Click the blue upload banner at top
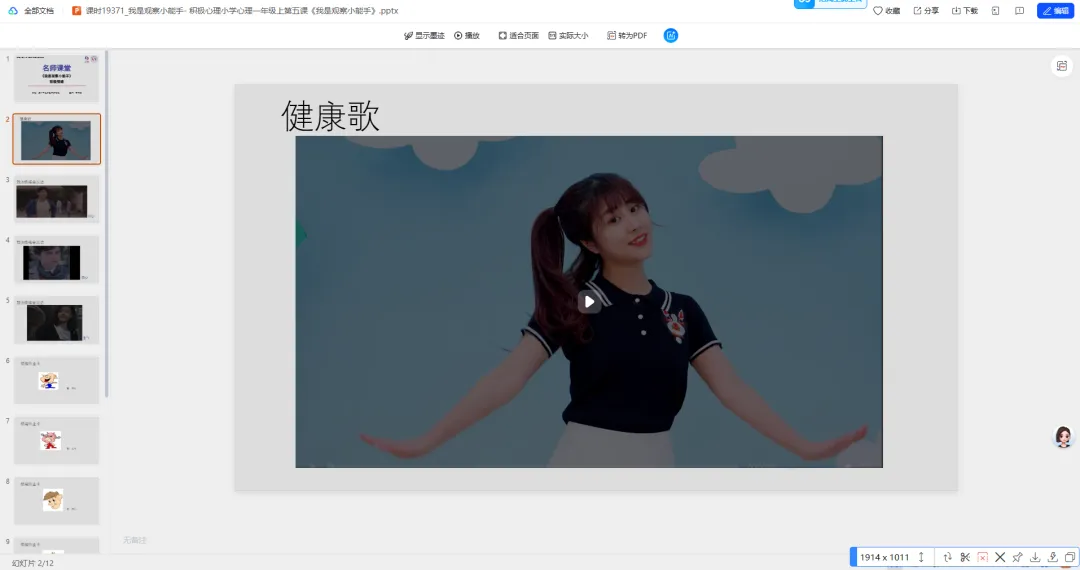The height and width of the screenshot is (570, 1080). (x=830, y=3)
